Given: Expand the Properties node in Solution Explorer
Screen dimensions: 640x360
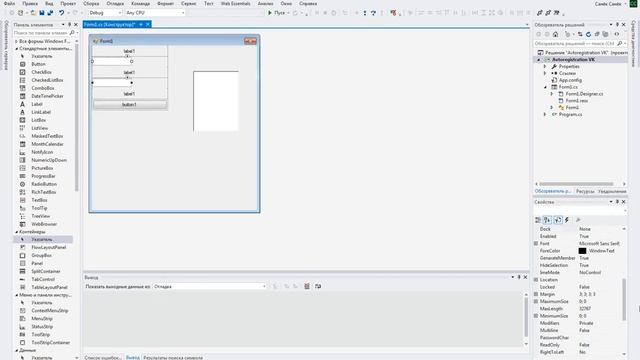Looking at the screenshot, I should pos(545,67).
